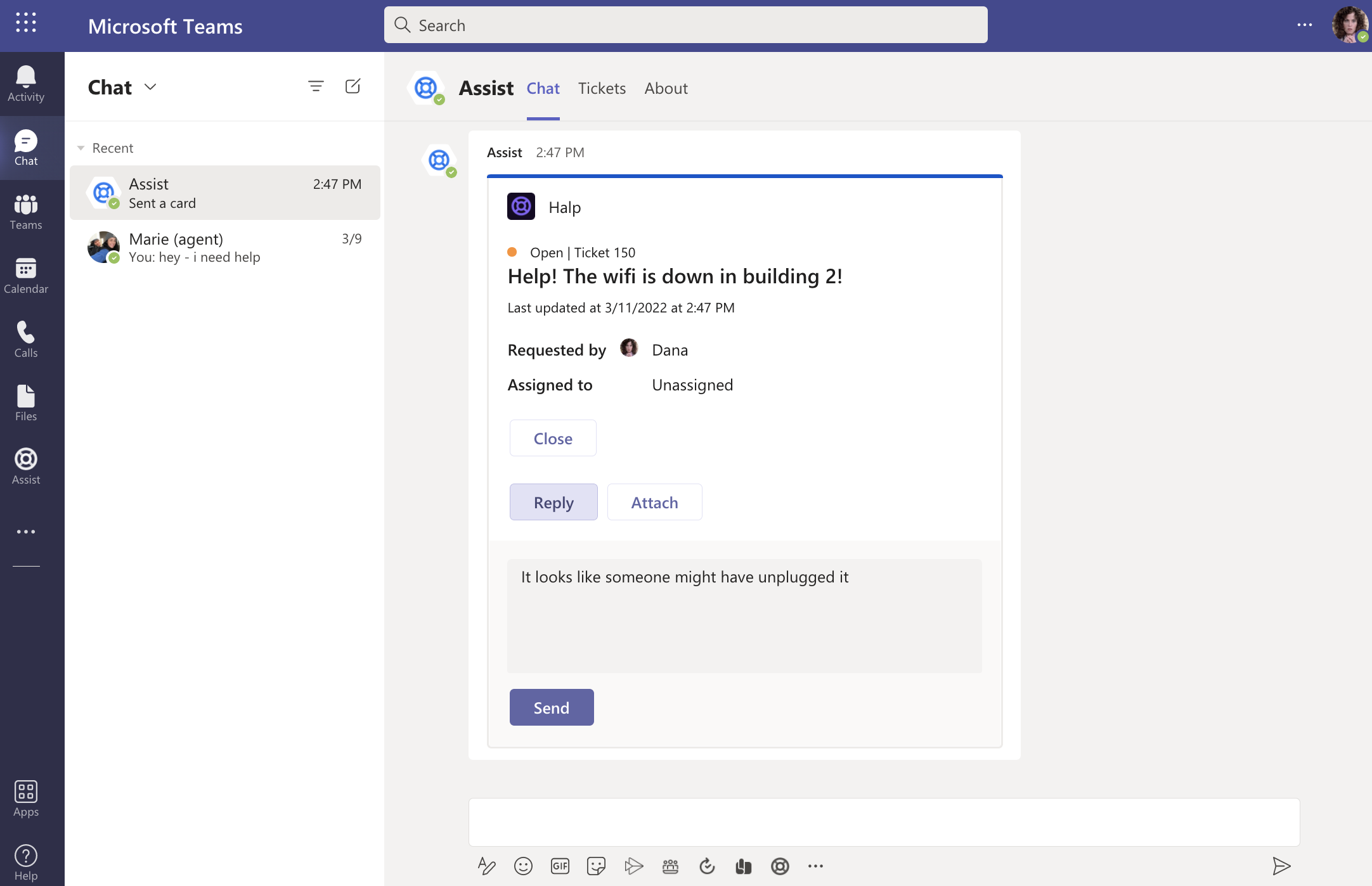Viewport: 1372px width, 886px height.
Task: Open Activity in the sidebar
Action: tap(26, 84)
